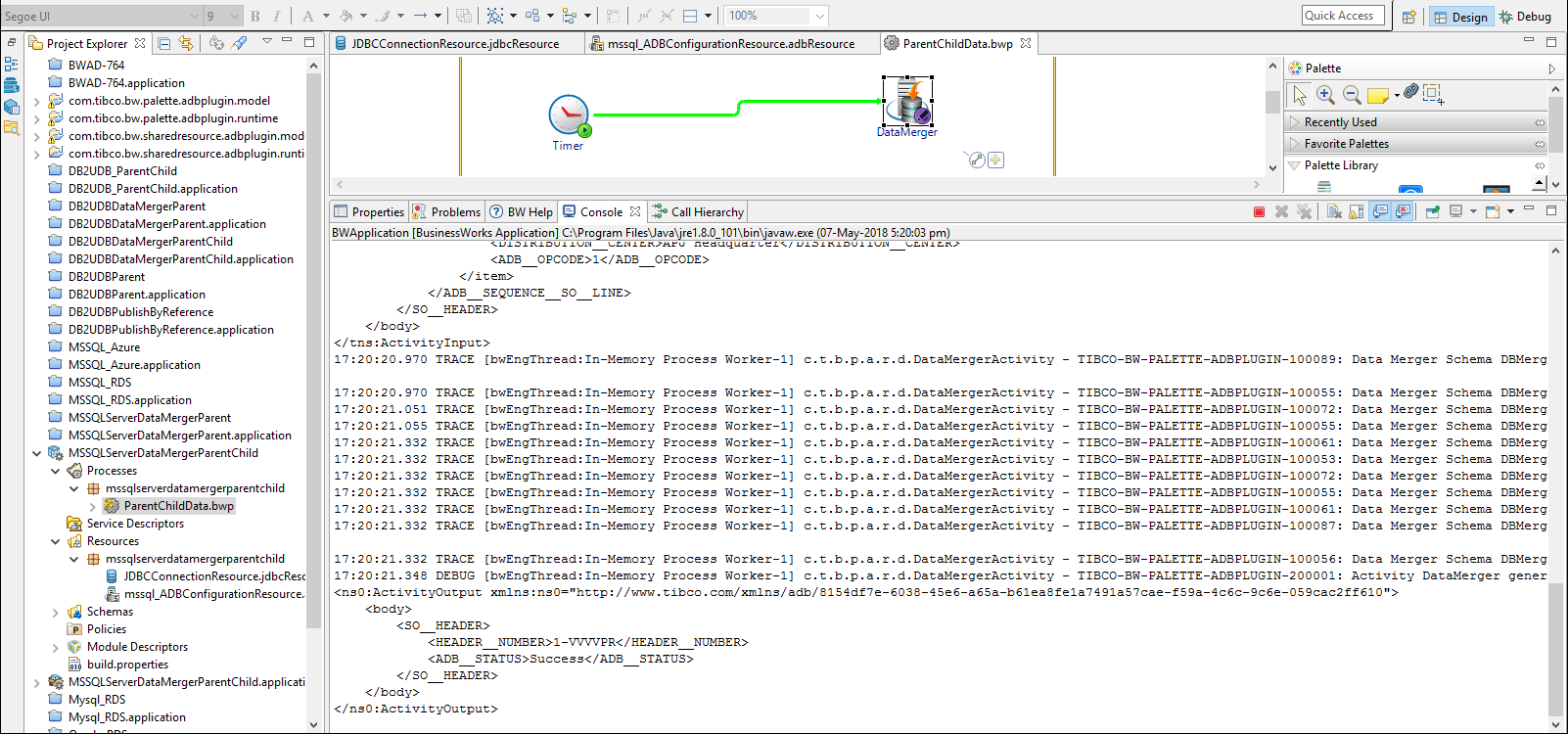The width and height of the screenshot is (1568, 734).
Task: Collapse the Processes folder
Action: 56,471
